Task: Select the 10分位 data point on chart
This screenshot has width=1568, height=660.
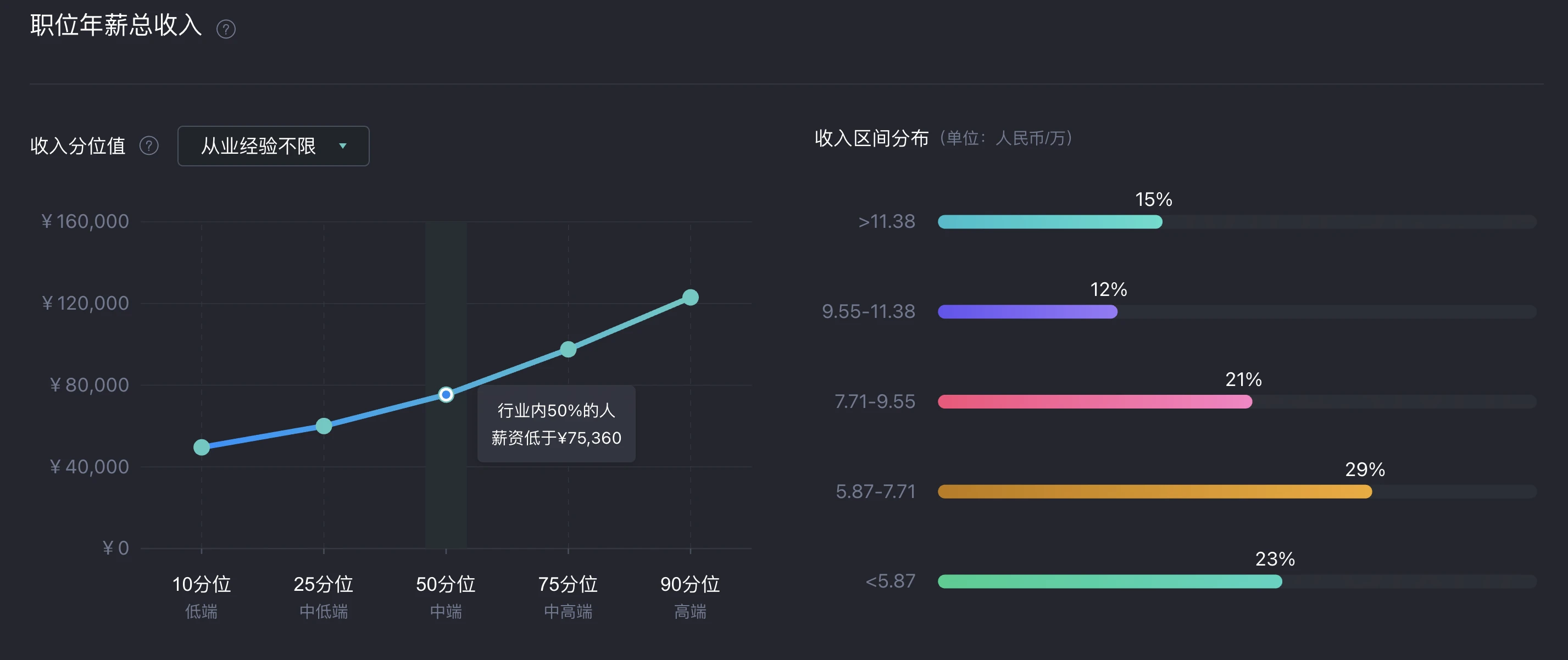Action: (202, 447)
